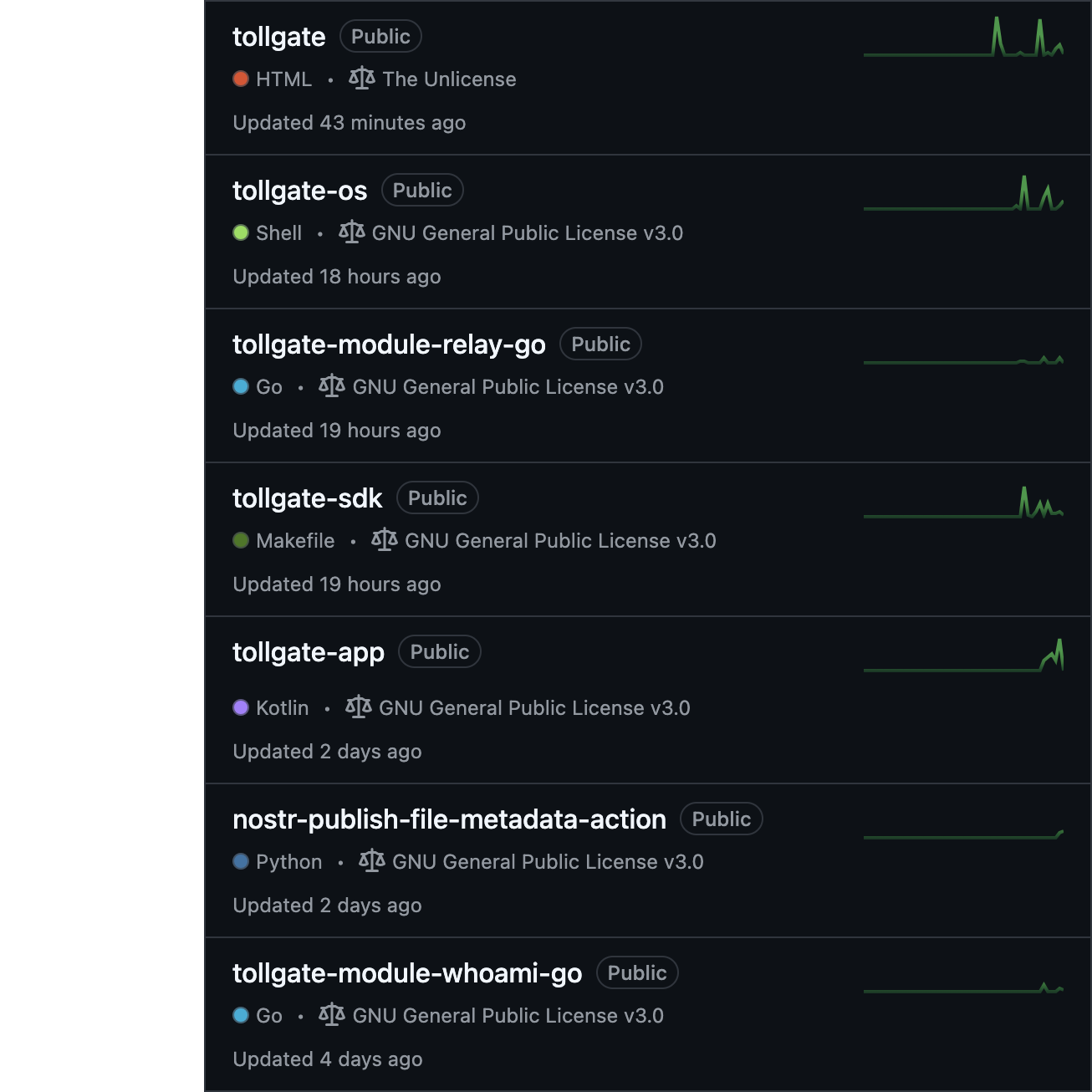1092x1092 pixels.
Task: Click the license scale icon beside The Unlicense
Action: [x=362, y=79]
